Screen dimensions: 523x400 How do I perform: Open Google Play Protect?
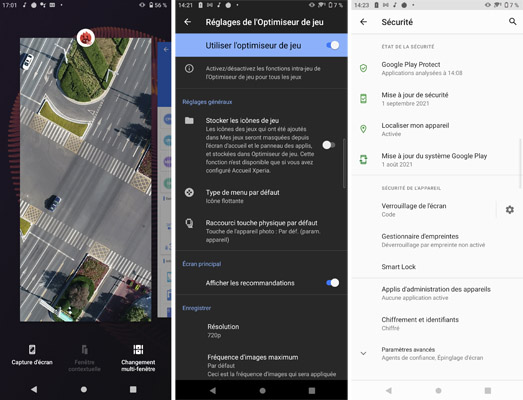[437, 68]
